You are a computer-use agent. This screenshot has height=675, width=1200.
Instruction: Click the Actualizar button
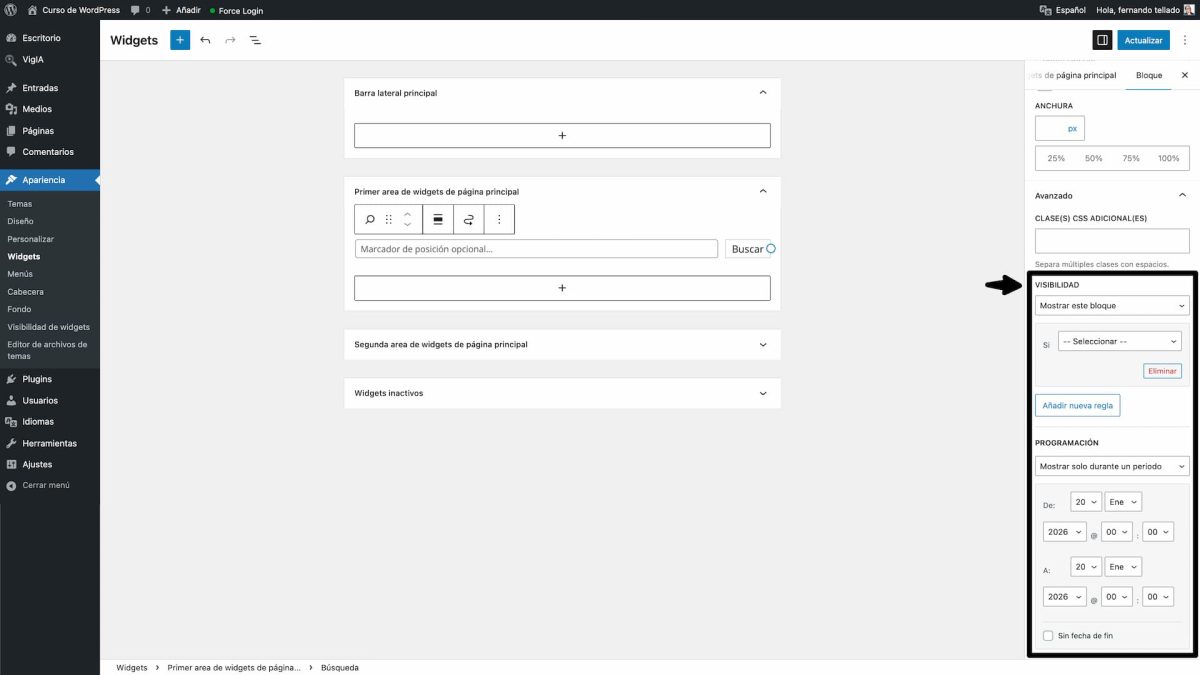[x=1143, y=39]
